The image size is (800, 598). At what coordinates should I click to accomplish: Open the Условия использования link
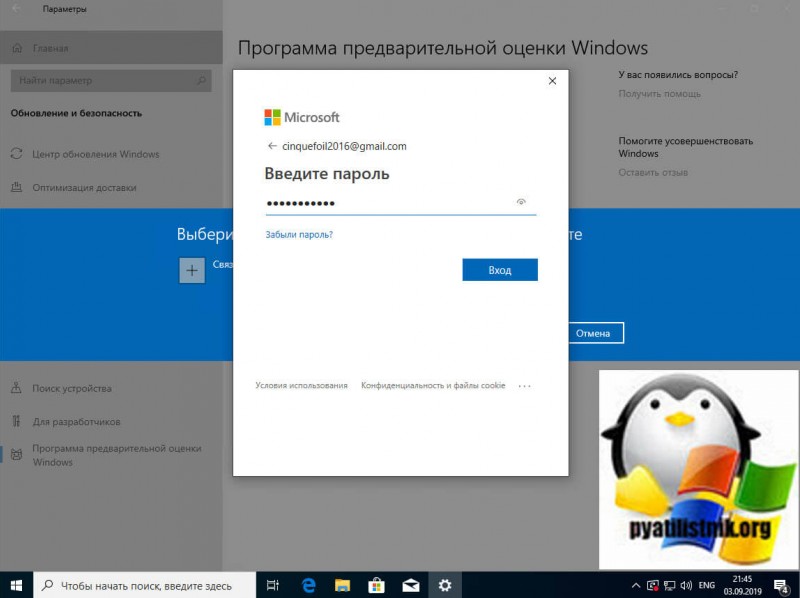302,385
